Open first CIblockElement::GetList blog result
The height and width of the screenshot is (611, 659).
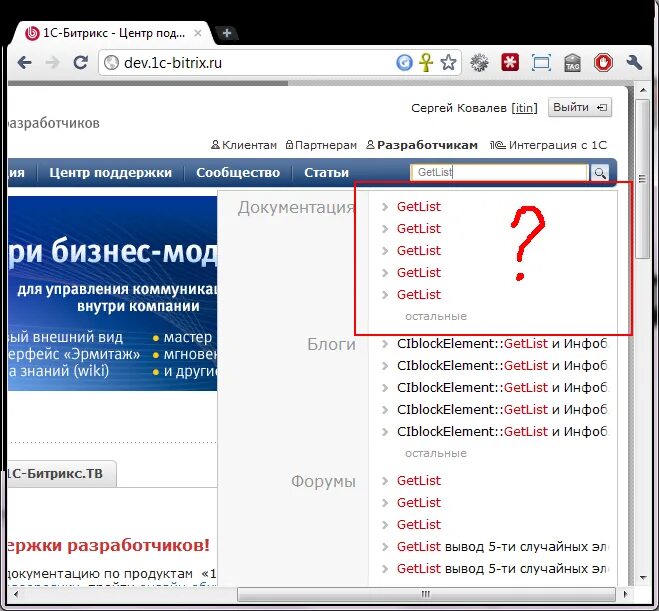click(x=502, y=344)
